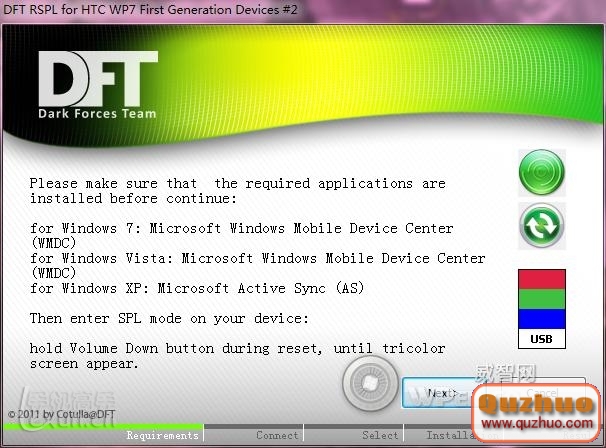Click the green progress bar above Requirements
Viewport: 606px width, 448px height.
103,426
